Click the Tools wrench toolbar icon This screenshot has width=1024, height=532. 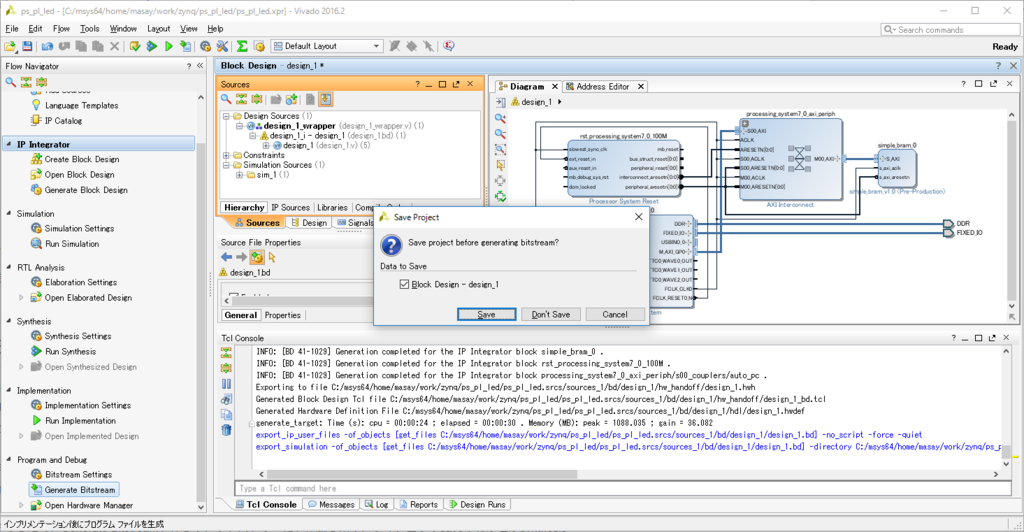click(x=222, y=46)
